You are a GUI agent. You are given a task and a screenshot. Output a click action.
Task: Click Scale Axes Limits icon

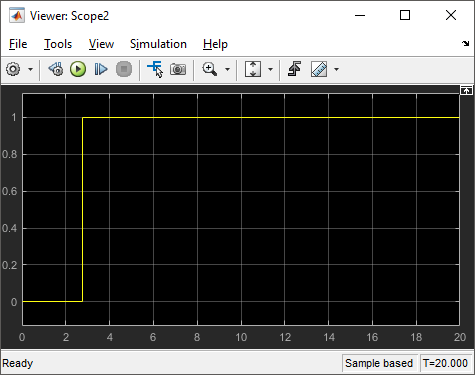pos(253,69)
